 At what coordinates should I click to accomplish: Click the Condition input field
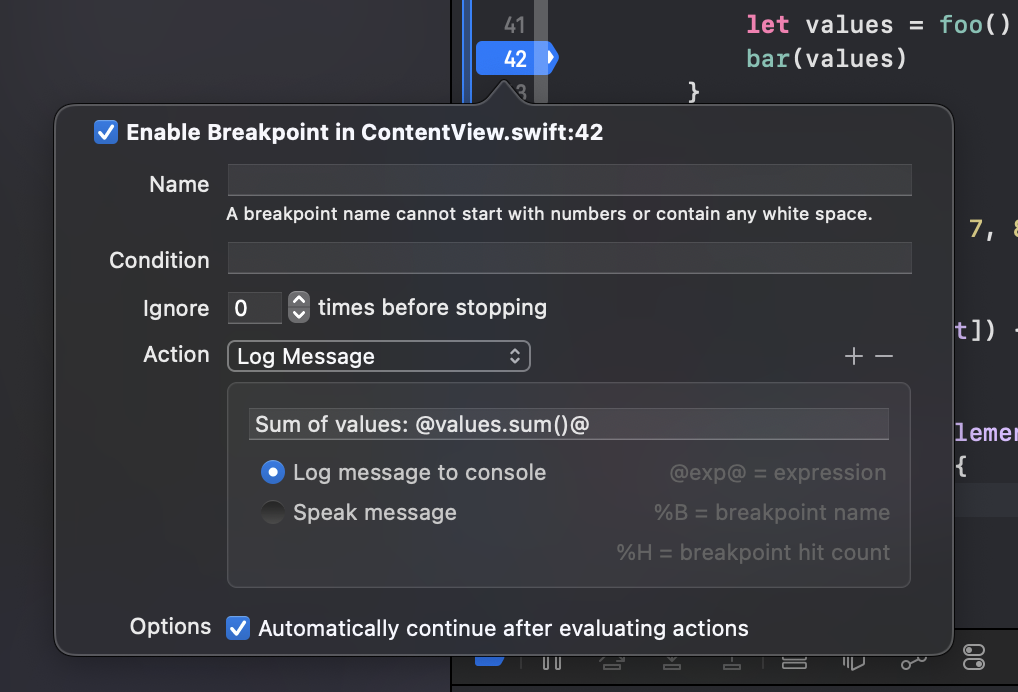[x=569, y=258]
